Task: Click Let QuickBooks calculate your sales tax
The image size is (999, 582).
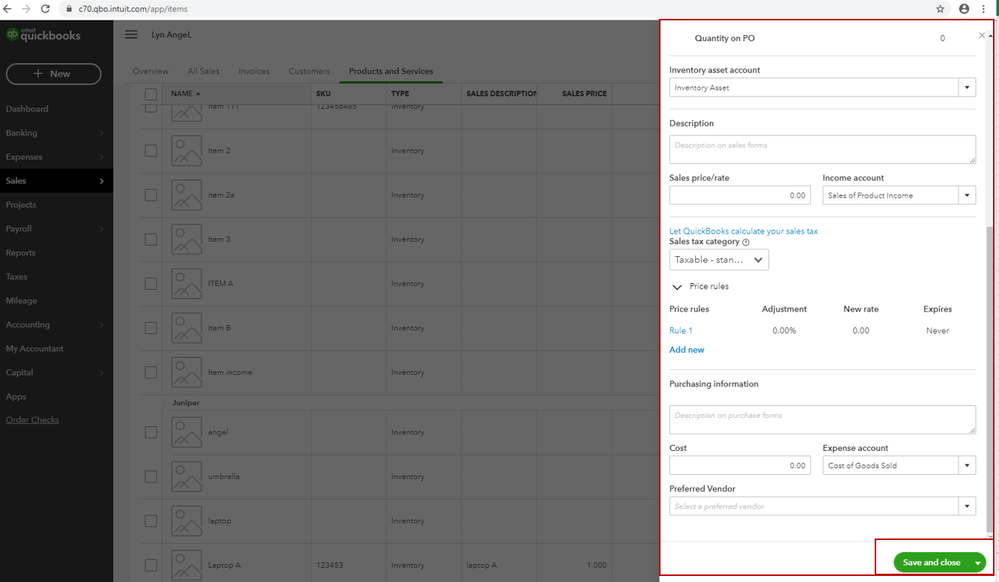Action: point(744,231)
